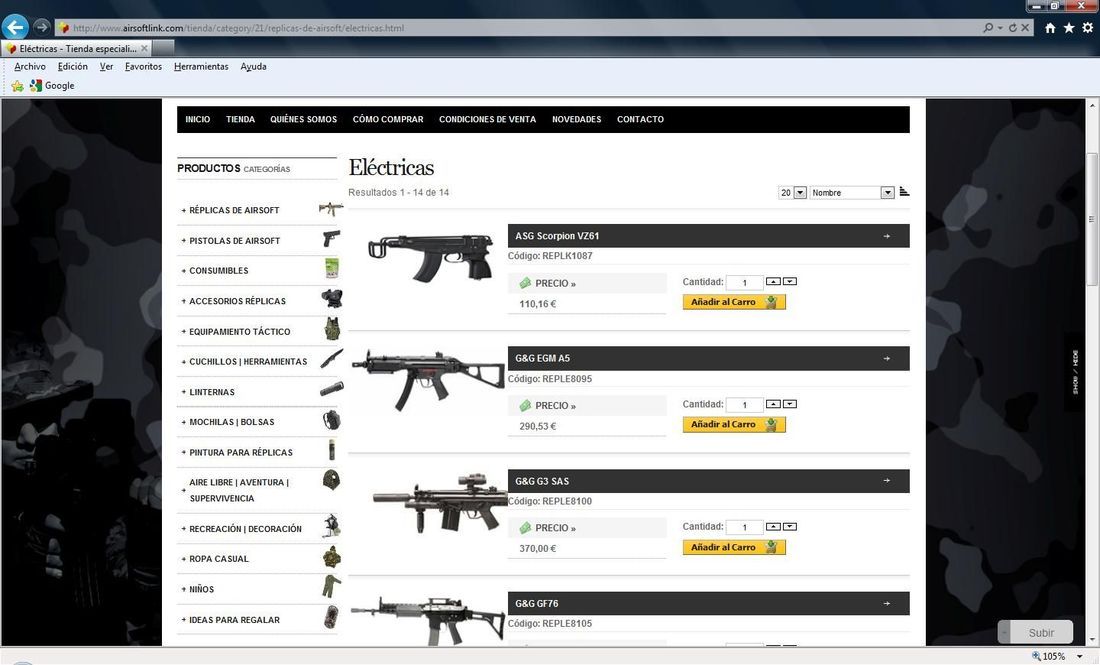Screen dimensions: 1100x665
Task: Open the Google favorites bar shortcut
Action: (x=52, y=86)
